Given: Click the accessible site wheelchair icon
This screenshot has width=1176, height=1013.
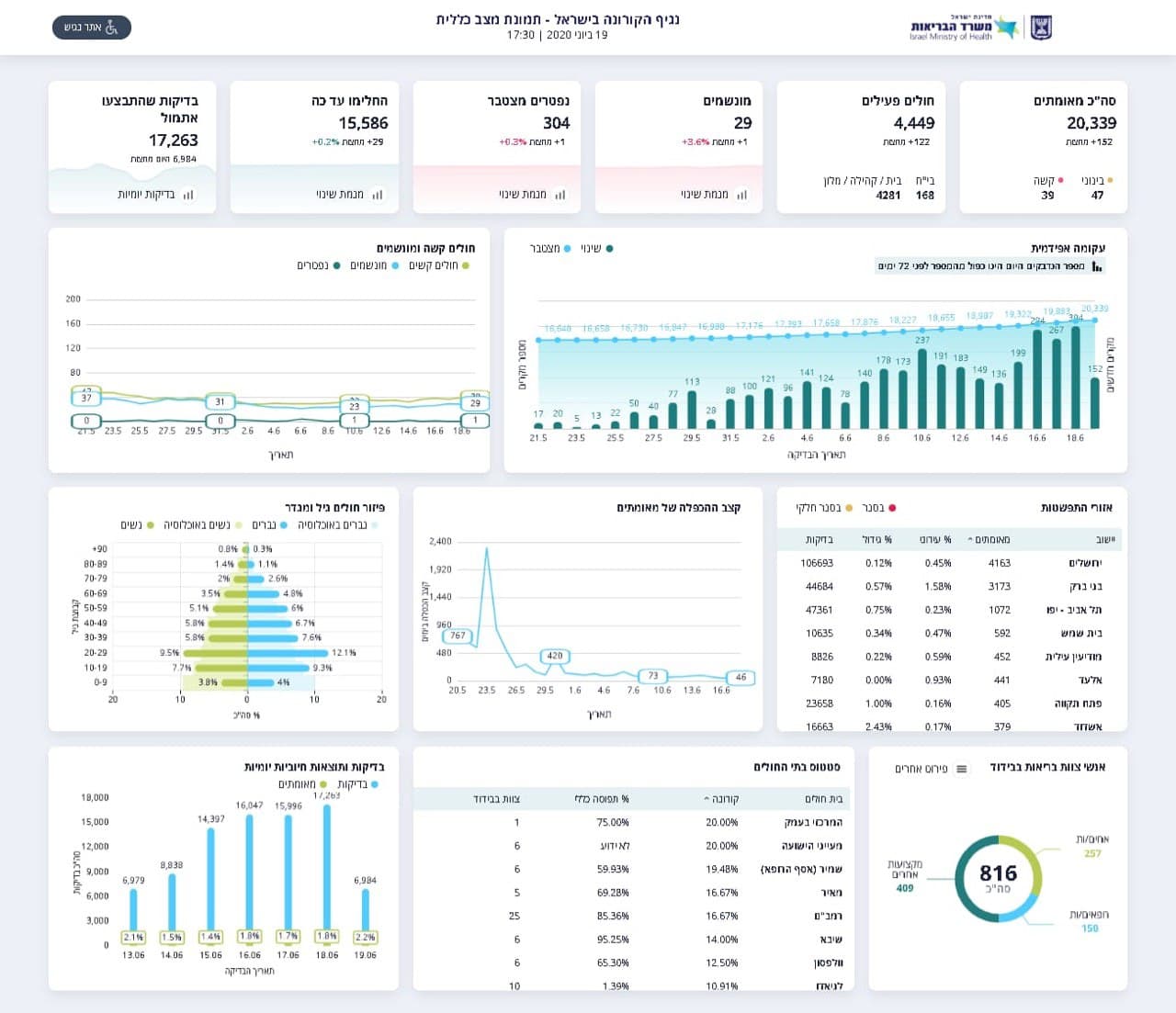Looking at the screenshot, I should point(112,28).
